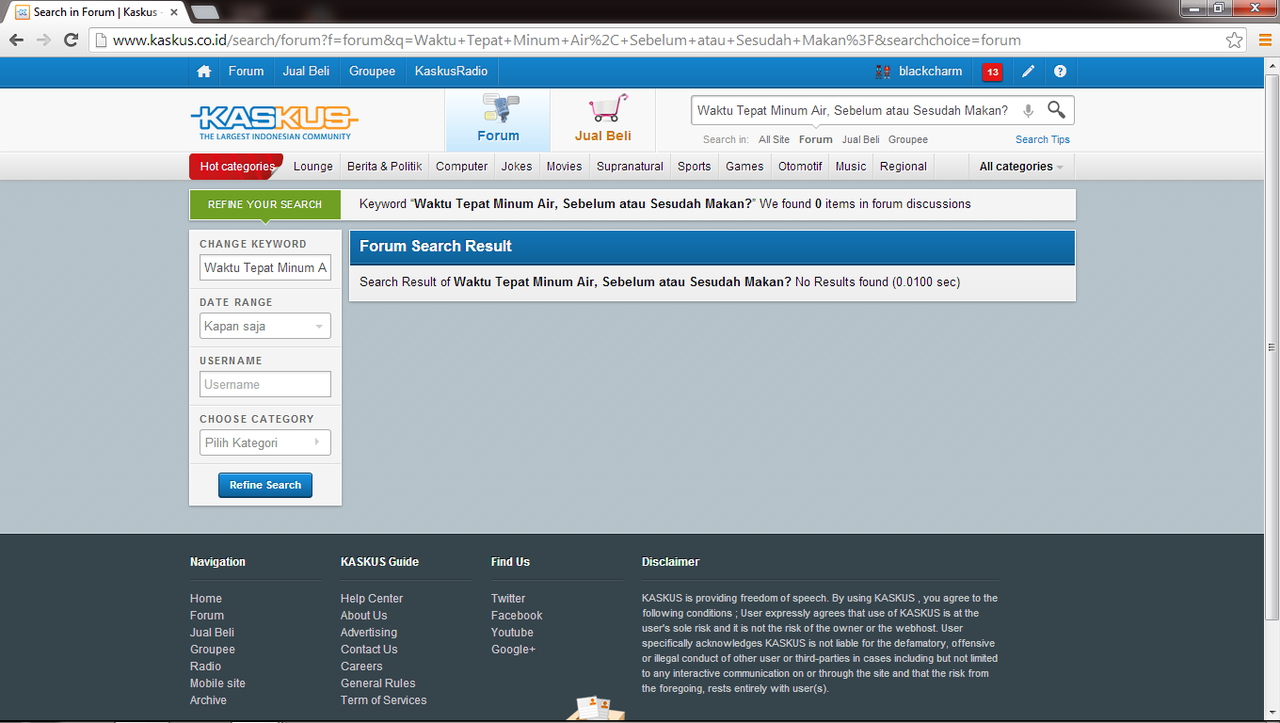Open the Search Tips link

click(1043, 140)
